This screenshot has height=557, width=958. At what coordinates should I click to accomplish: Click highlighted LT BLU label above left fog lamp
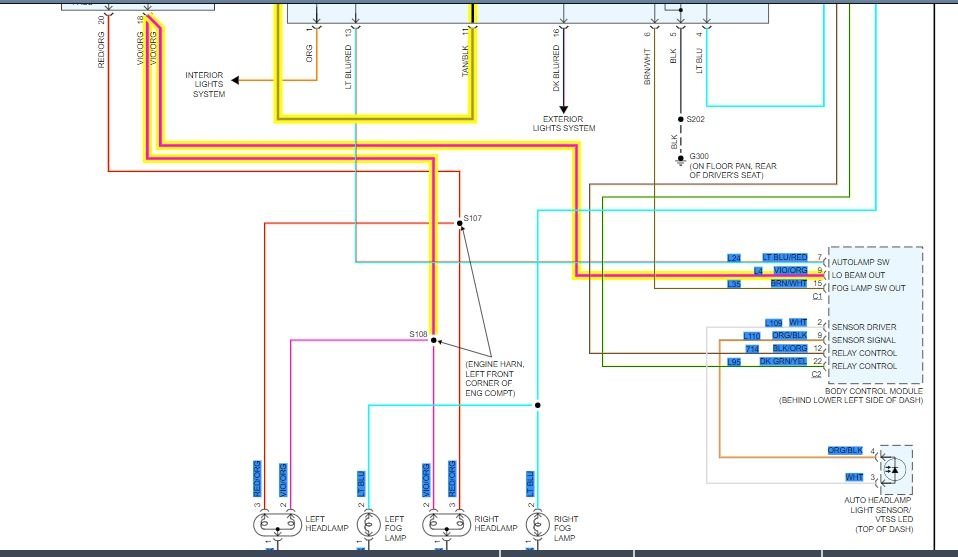point(360,484)
